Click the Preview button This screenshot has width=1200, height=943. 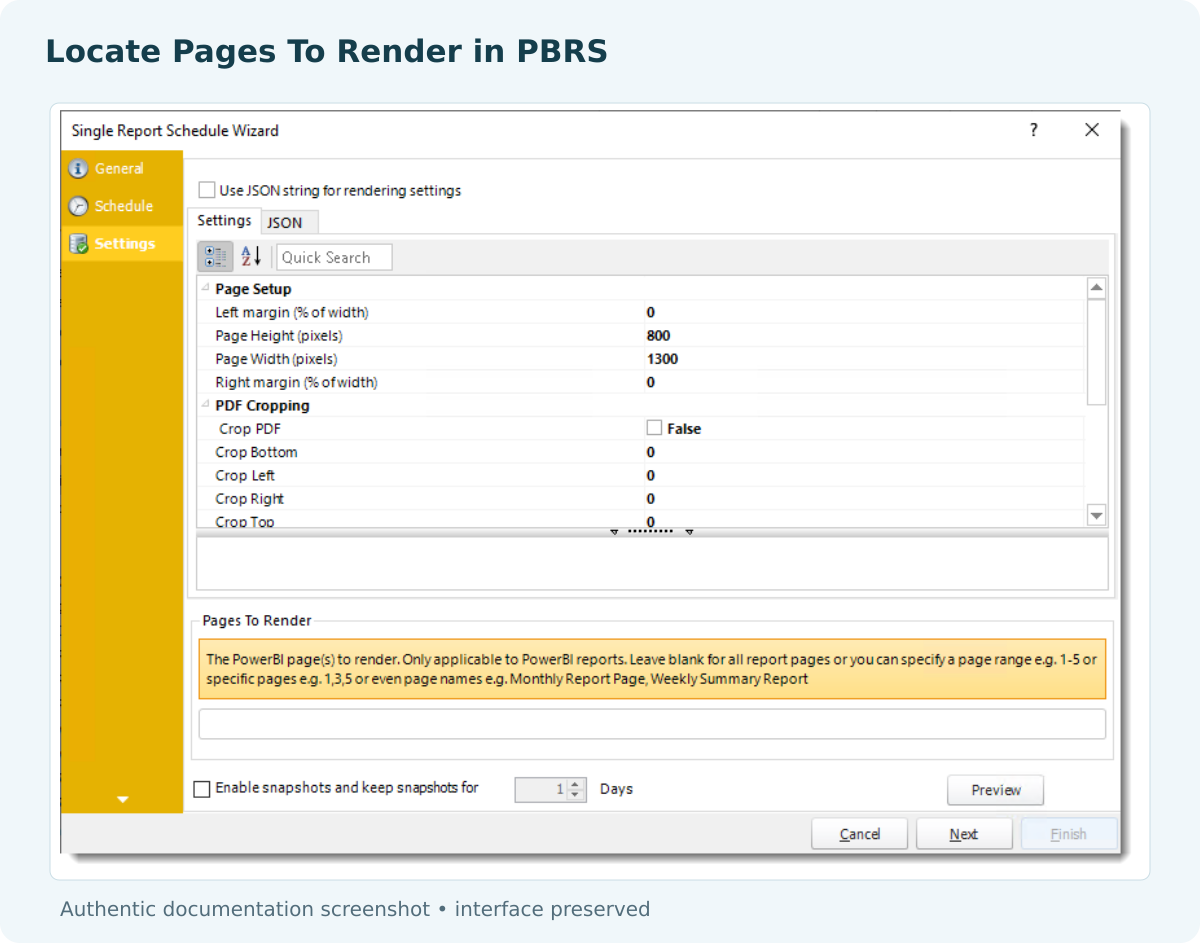coord(995,790)
